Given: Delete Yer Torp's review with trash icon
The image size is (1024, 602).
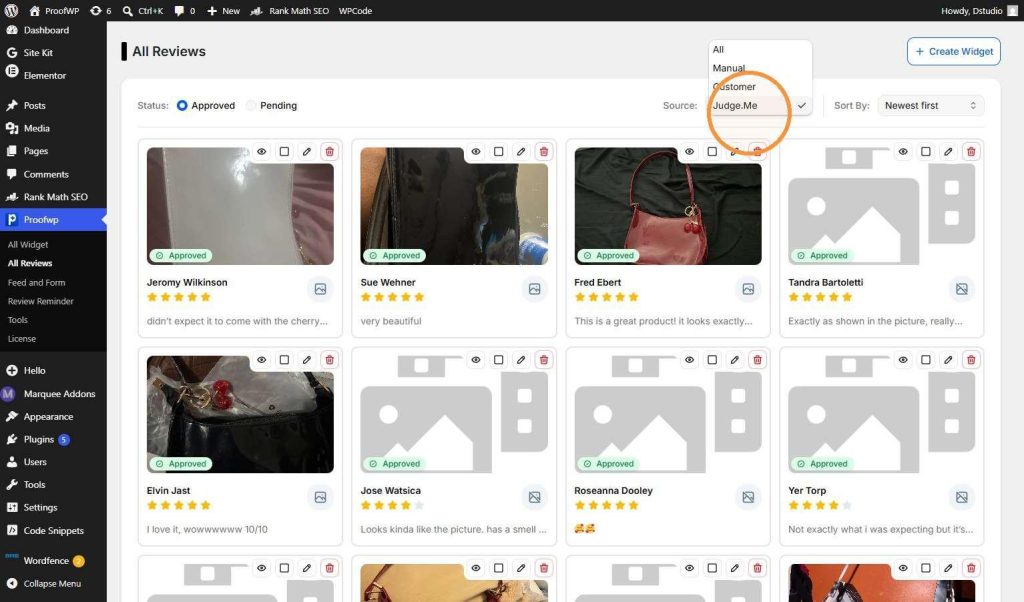Looking at the screenshot, I should pyautogui.click(x=971, y=360).
